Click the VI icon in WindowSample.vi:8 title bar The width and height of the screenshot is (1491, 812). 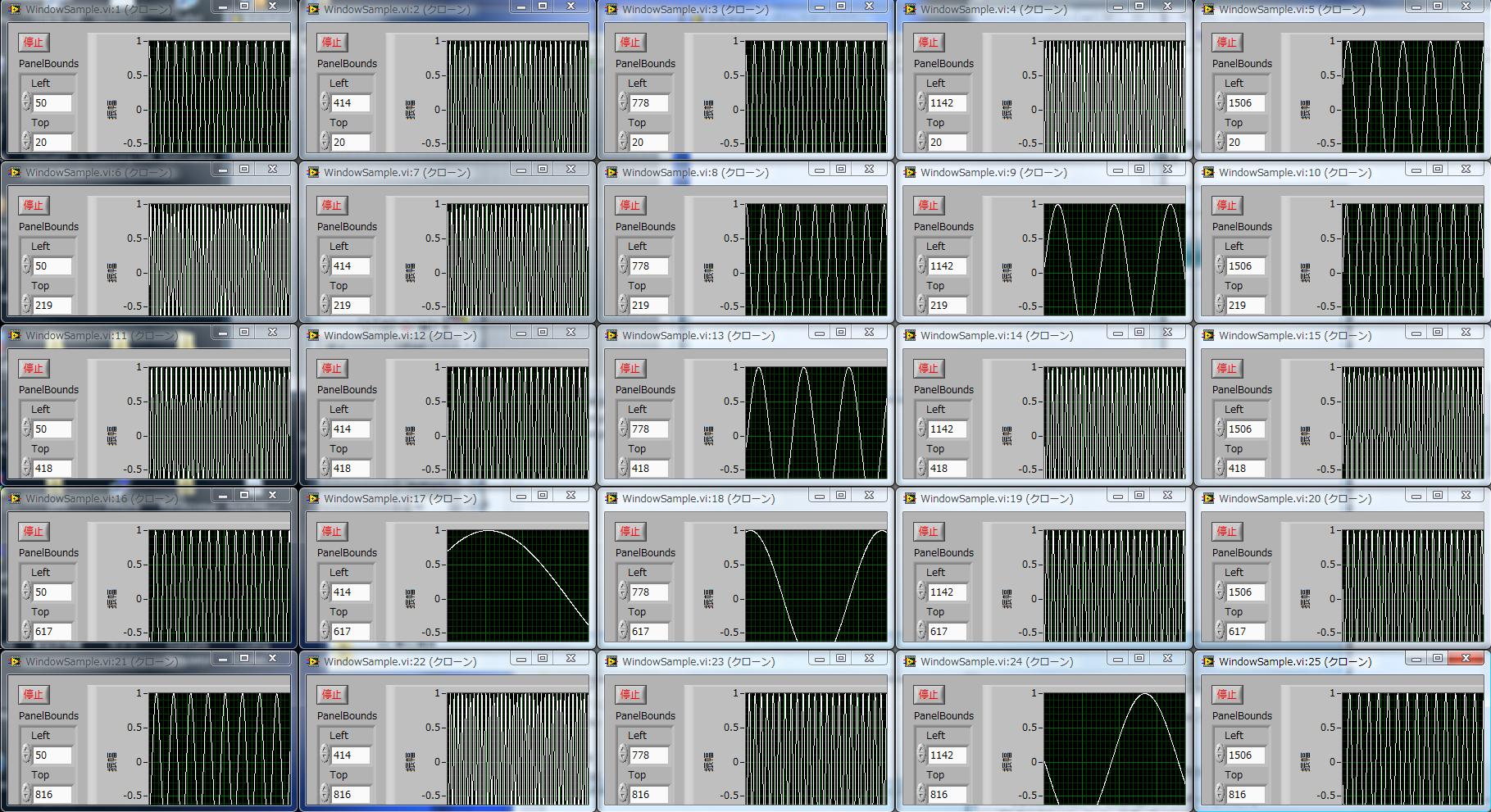611,172
